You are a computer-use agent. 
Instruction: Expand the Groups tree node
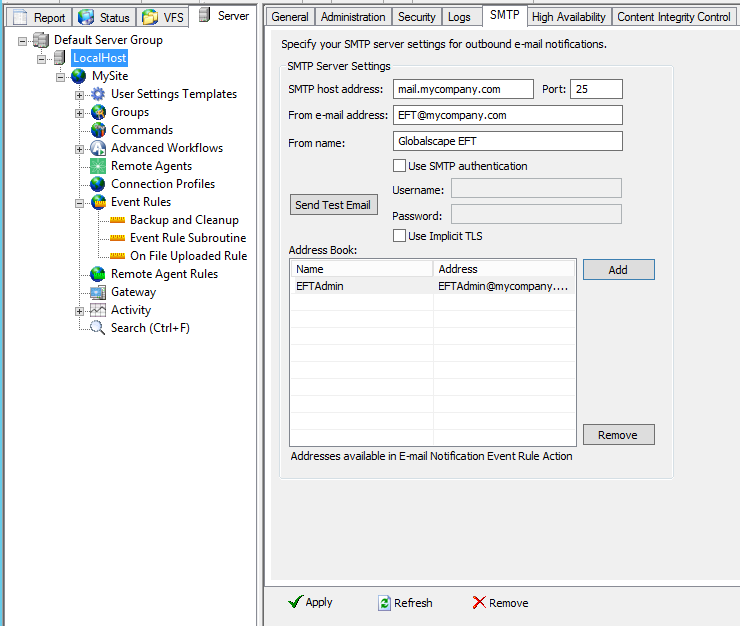[x=79, y=113]
